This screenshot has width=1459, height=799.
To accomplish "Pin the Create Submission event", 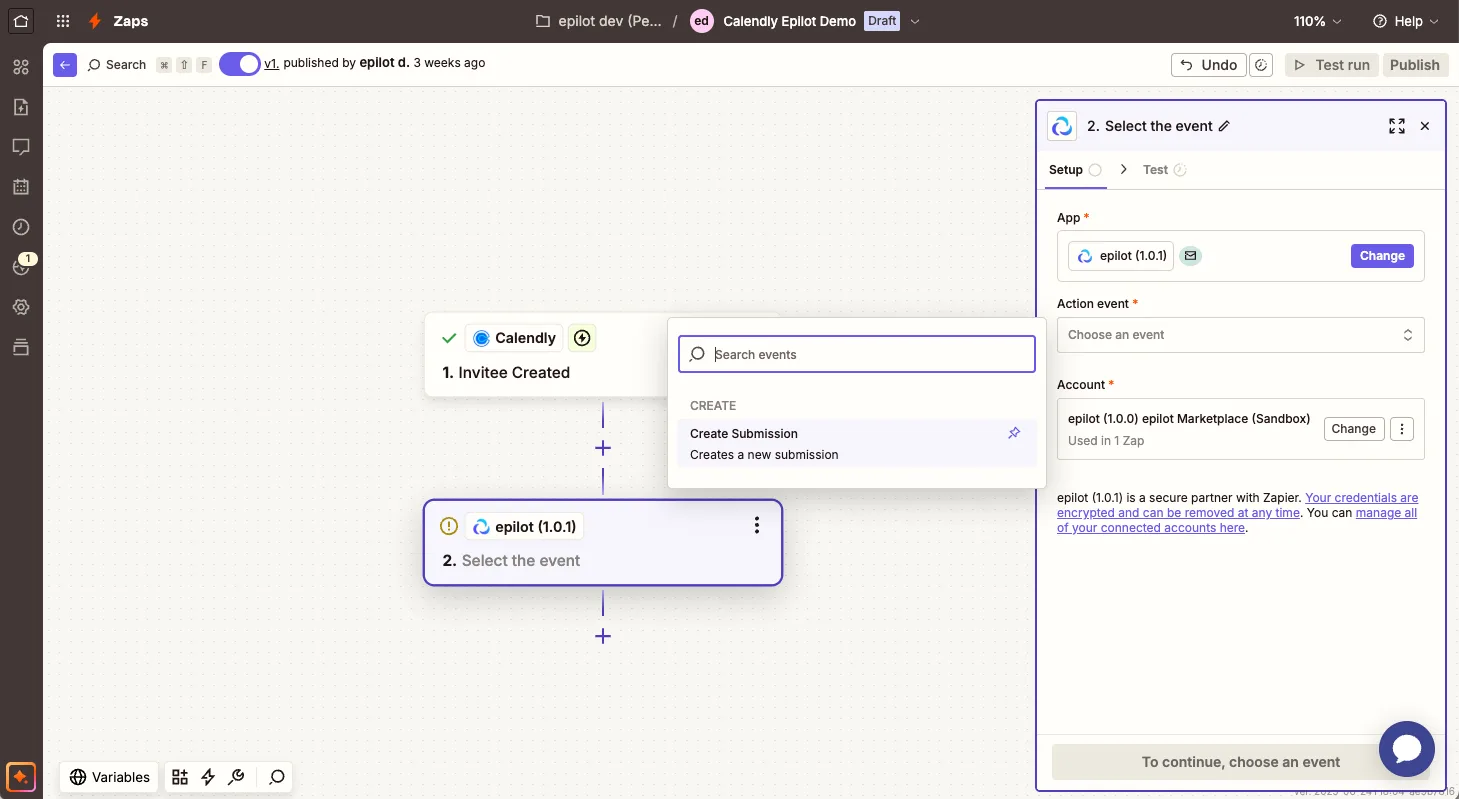I will point(1014,433).
